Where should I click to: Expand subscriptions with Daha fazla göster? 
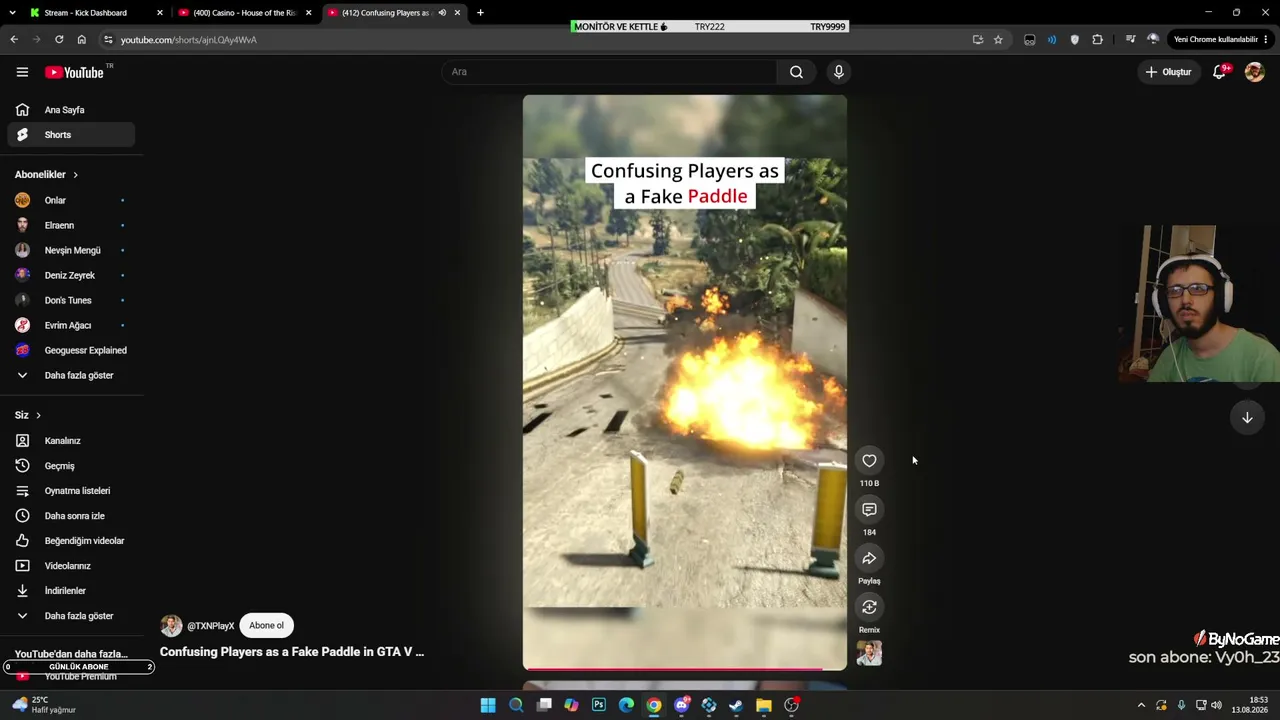(70, 375)
